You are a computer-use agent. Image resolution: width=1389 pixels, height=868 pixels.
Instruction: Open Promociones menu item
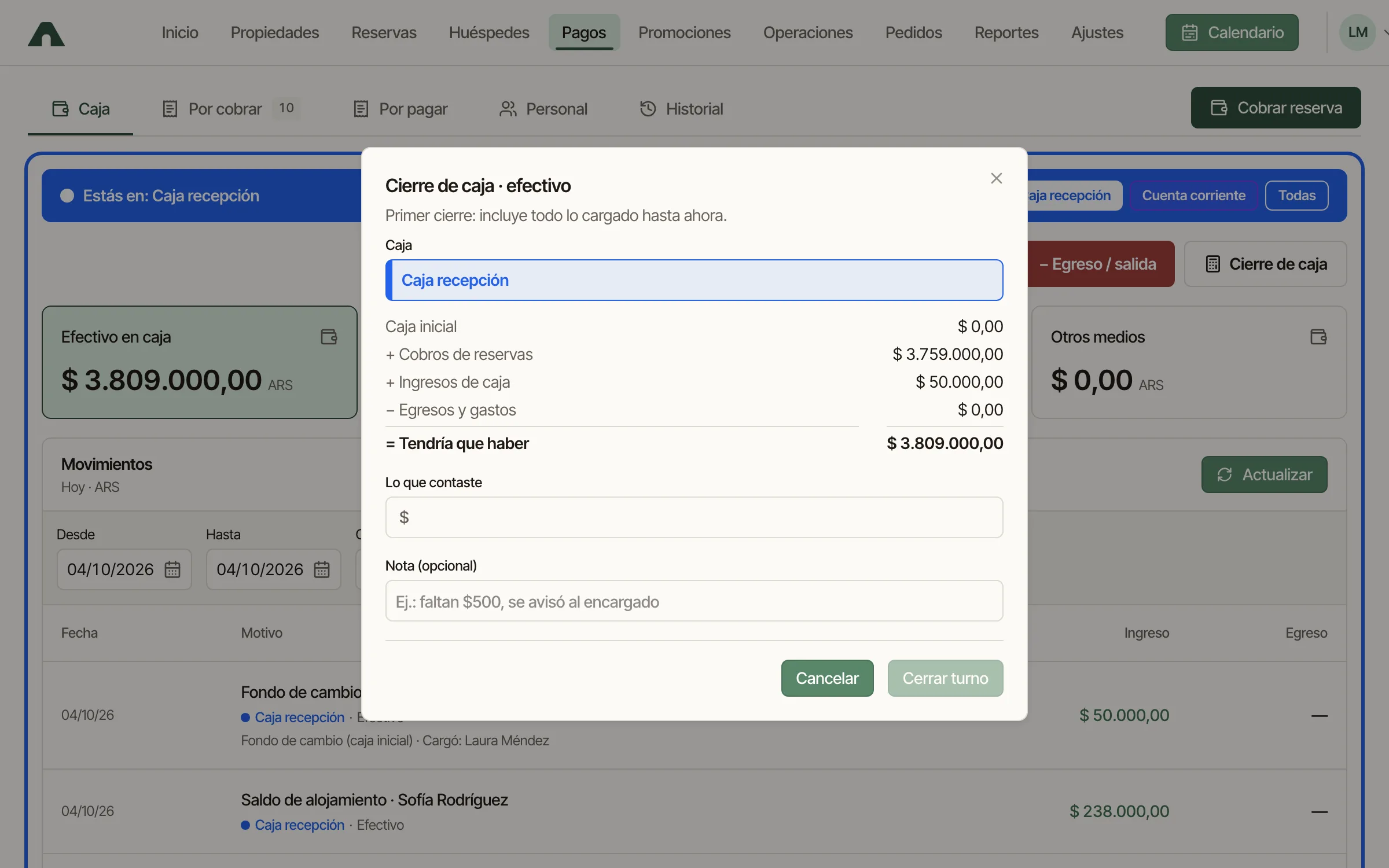[x=684, y=32]
